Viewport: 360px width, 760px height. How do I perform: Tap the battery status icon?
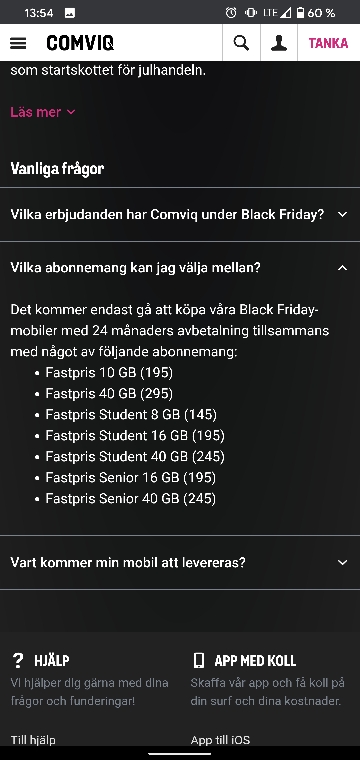(300, 13)
